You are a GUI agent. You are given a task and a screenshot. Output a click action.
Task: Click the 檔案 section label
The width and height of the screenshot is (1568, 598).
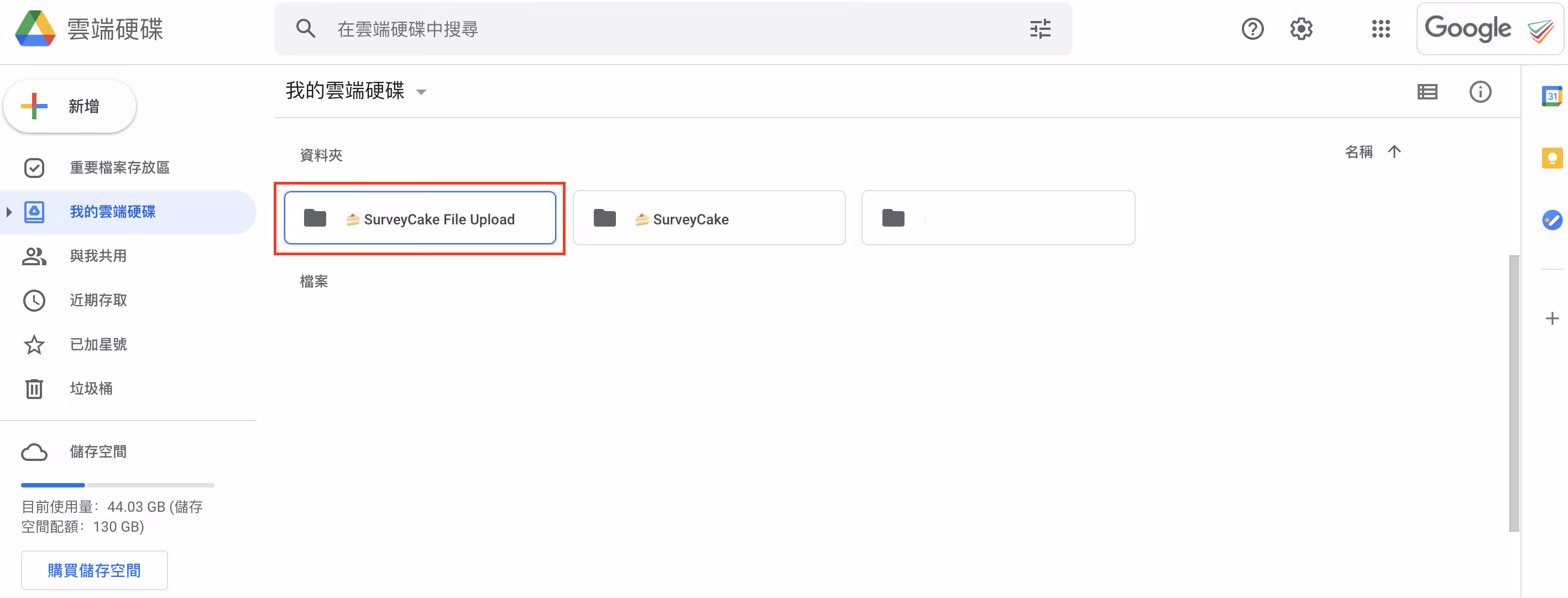(313, 281)
